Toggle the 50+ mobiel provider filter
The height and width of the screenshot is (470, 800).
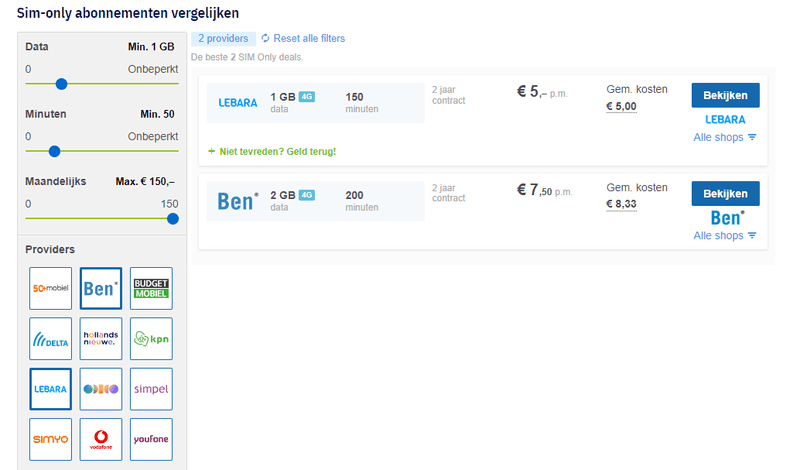51,288
